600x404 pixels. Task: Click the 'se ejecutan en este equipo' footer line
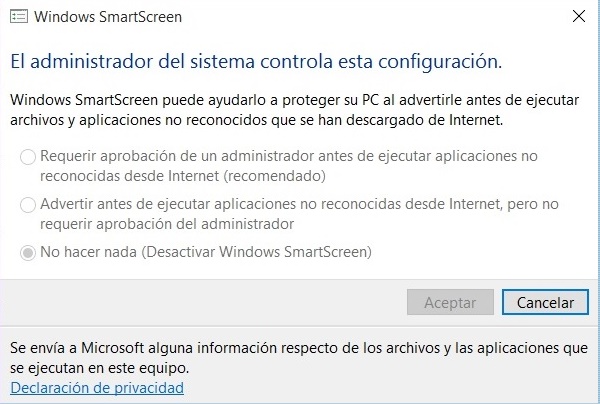click(99, 367)
